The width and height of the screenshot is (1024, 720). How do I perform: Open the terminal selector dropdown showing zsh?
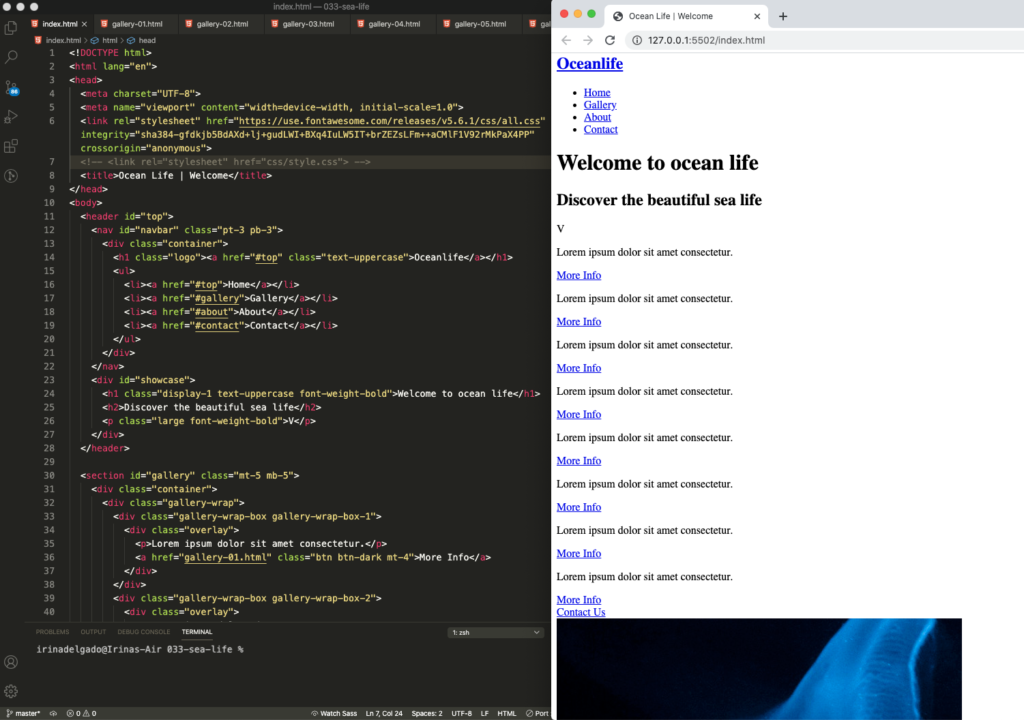(x=496, y=632)
